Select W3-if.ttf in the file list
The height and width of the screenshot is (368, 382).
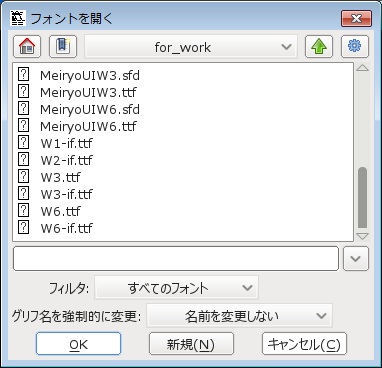66,194
